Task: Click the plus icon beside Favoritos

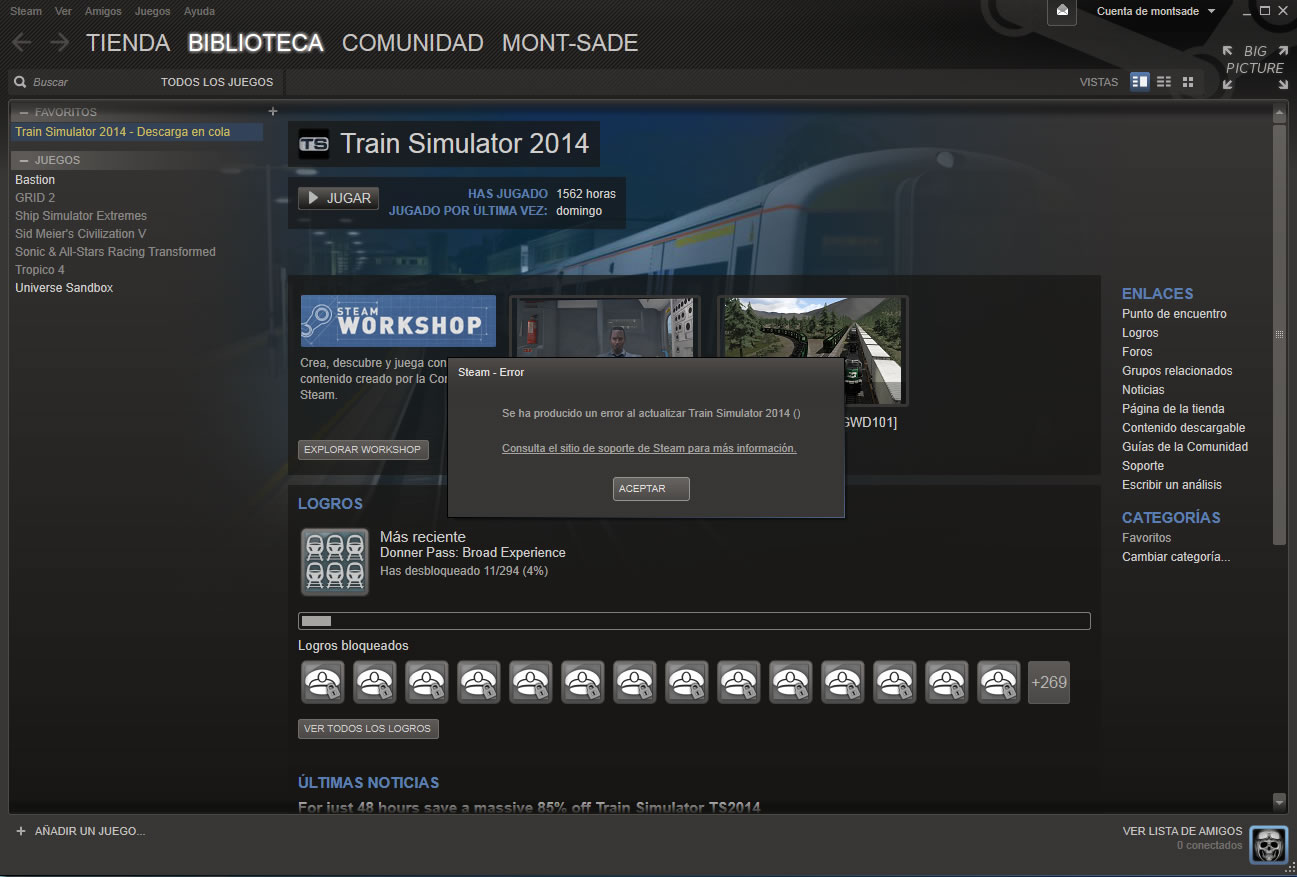Action: [273, 111]
